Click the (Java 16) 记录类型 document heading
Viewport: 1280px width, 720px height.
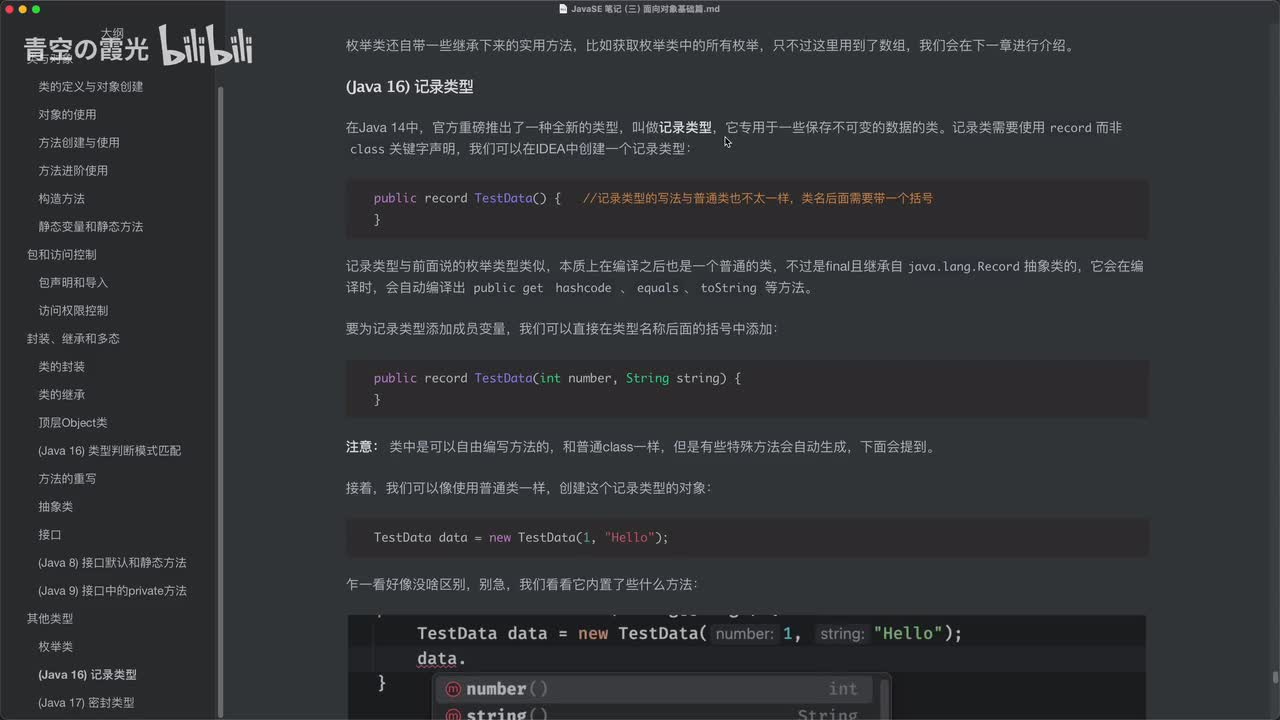409,87
